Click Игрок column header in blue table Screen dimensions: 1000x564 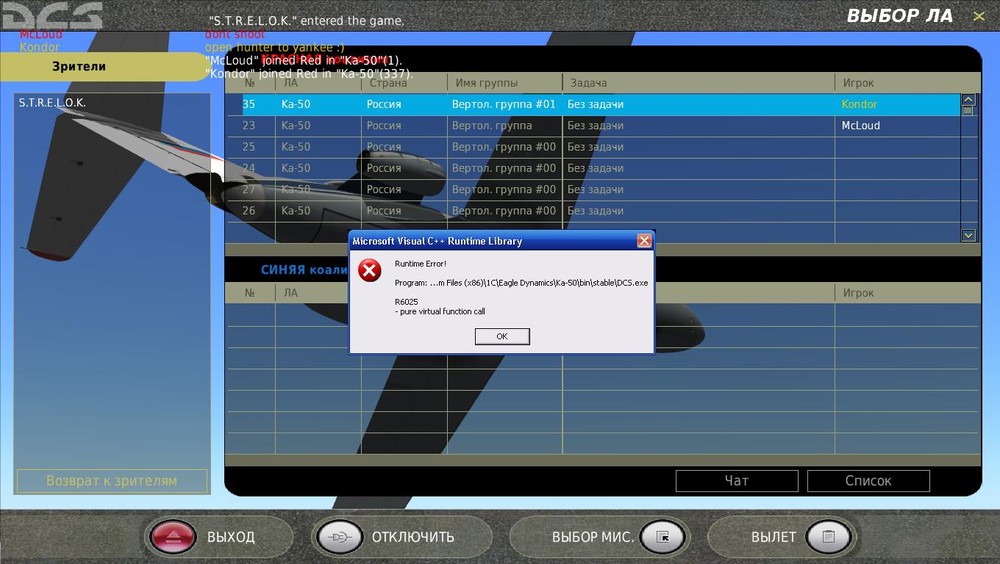click(x=858, y=293)
